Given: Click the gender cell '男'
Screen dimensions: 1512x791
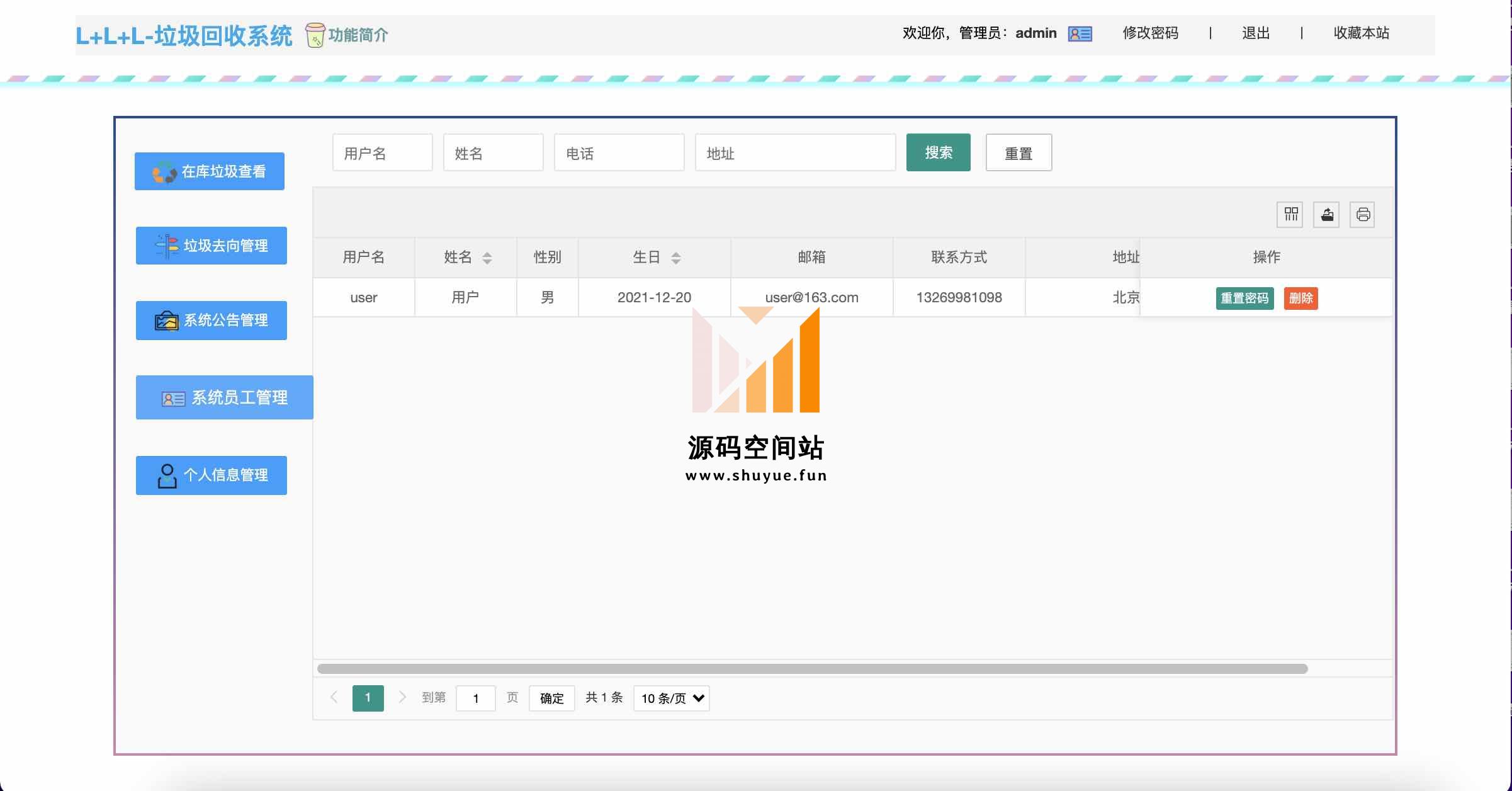Looking at the screenshot, I should coord(548,298).
